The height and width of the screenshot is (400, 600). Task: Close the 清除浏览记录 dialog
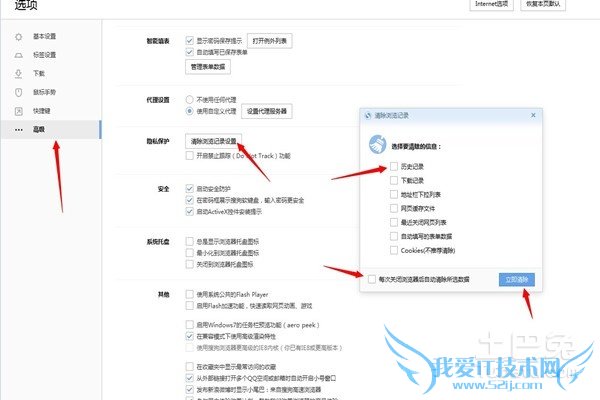533,115
